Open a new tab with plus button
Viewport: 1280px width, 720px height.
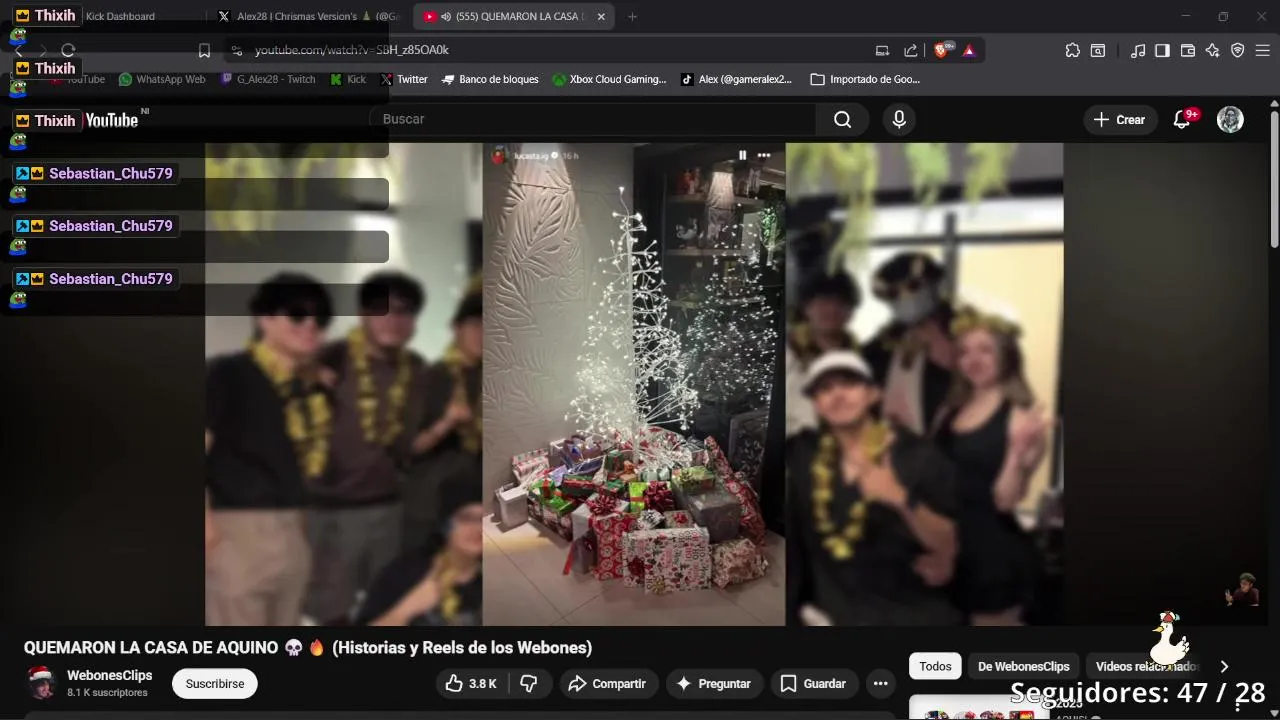pyautogui.click(x=632, y=16)
